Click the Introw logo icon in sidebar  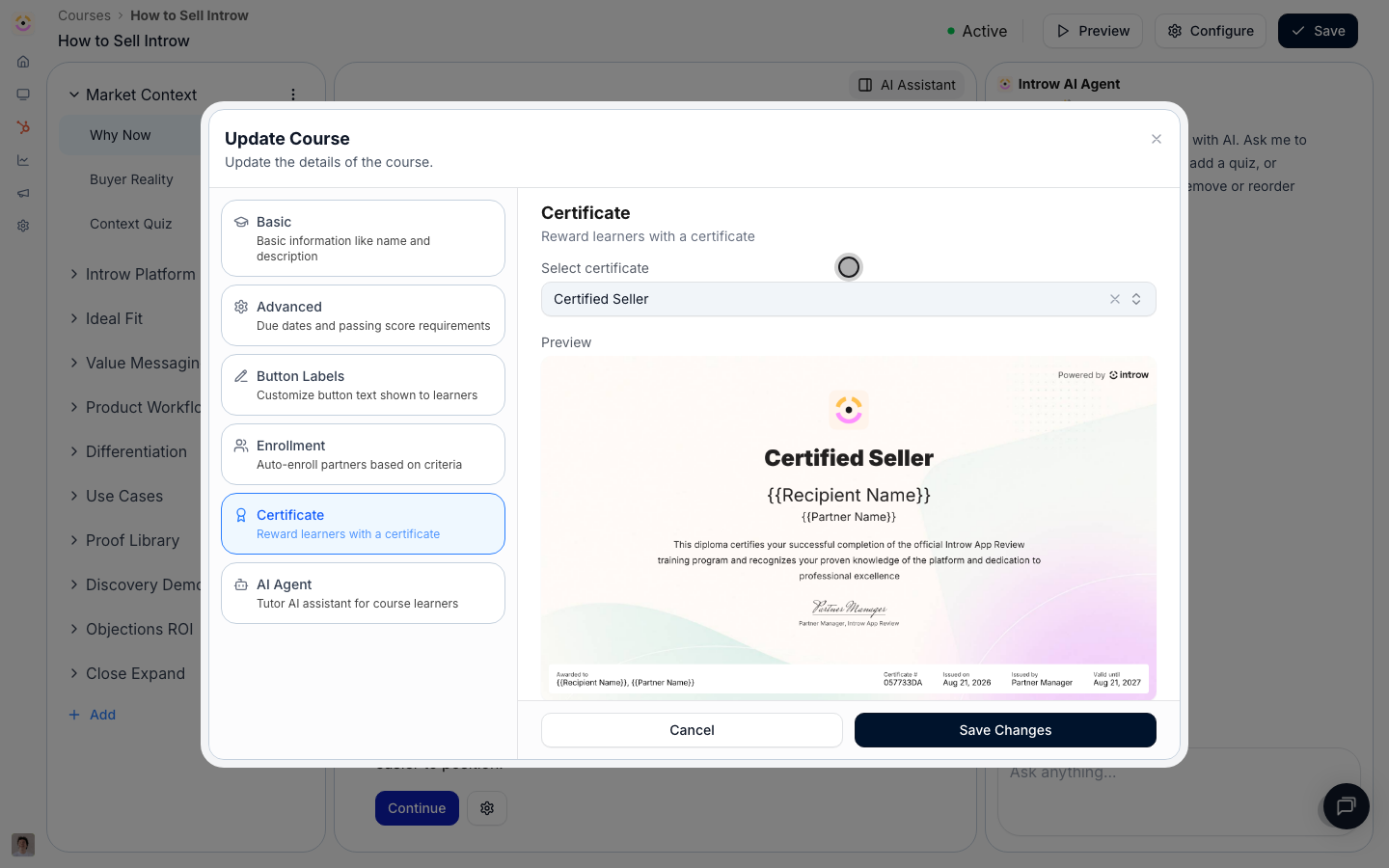[x=23, y=22]
